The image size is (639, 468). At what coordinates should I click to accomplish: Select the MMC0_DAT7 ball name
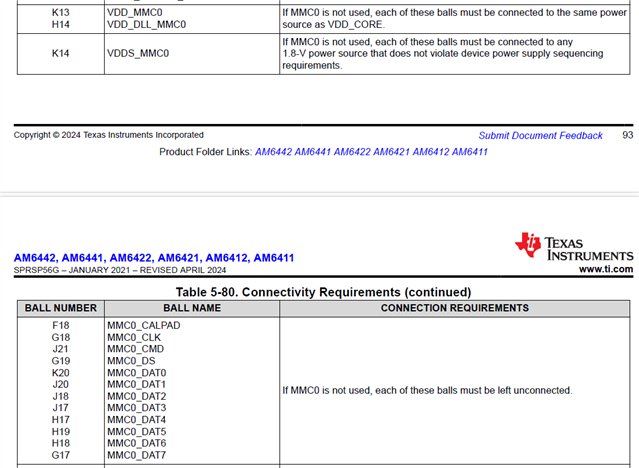[x=137, y=455]
